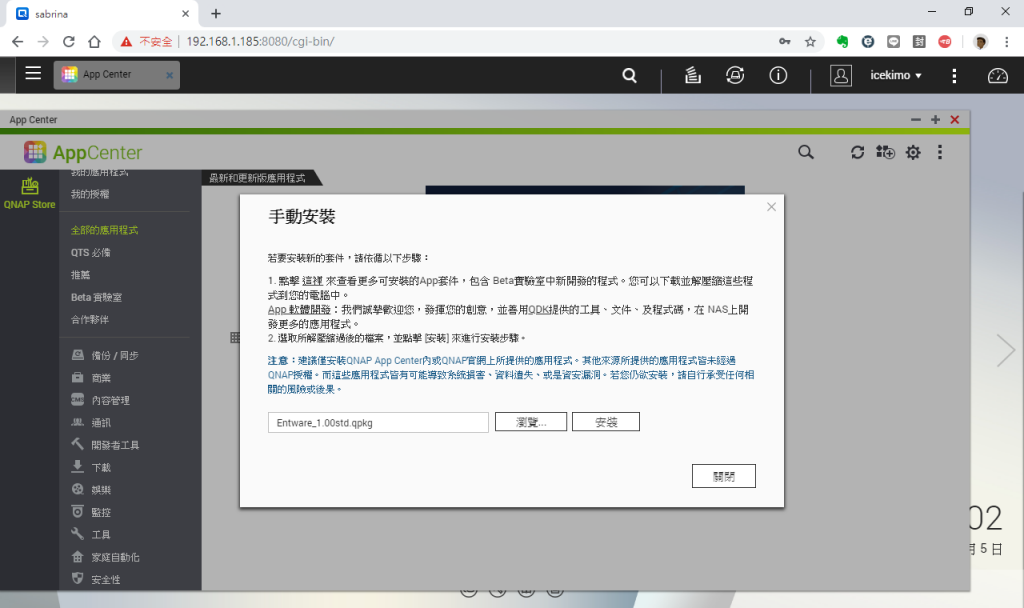Open the QDK link in dialog
1024x608 pixels.
coord(539,310)
